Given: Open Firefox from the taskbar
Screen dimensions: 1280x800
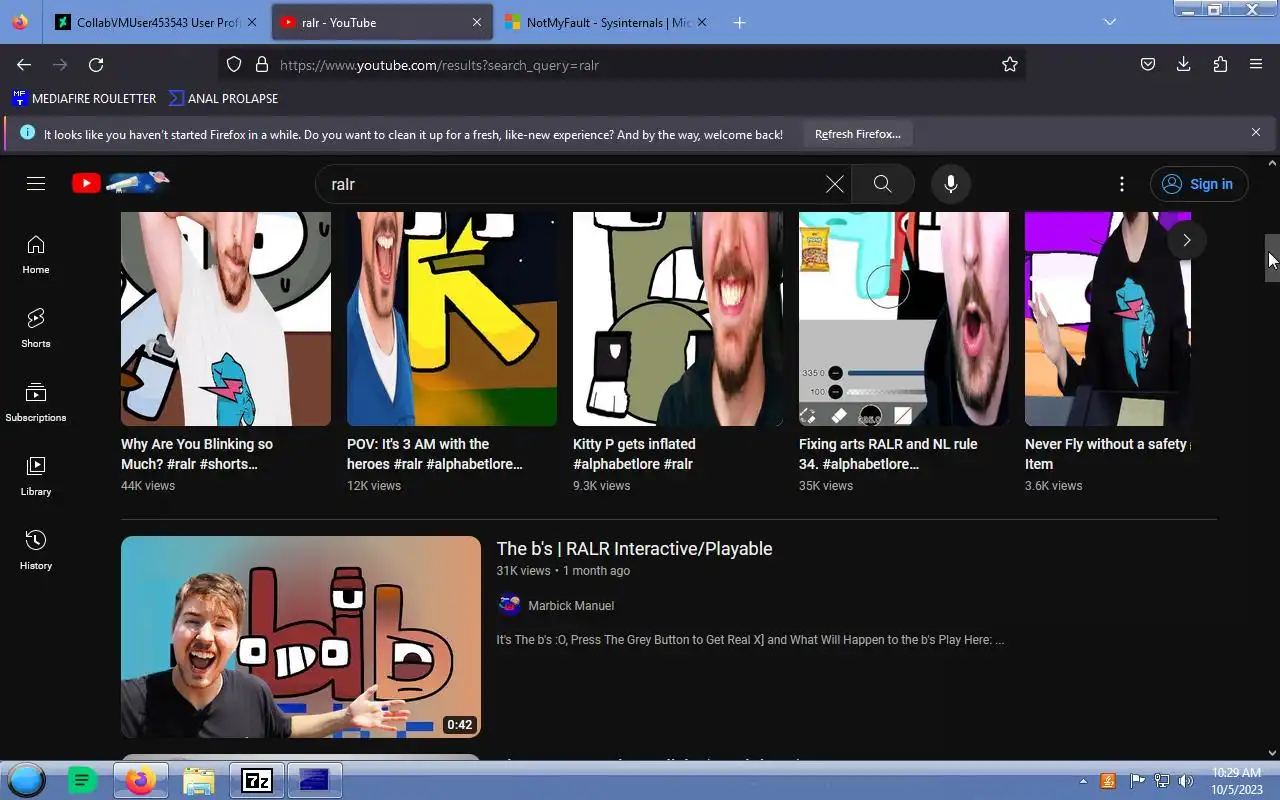Looking at the screenshot, I should (140, 780).
